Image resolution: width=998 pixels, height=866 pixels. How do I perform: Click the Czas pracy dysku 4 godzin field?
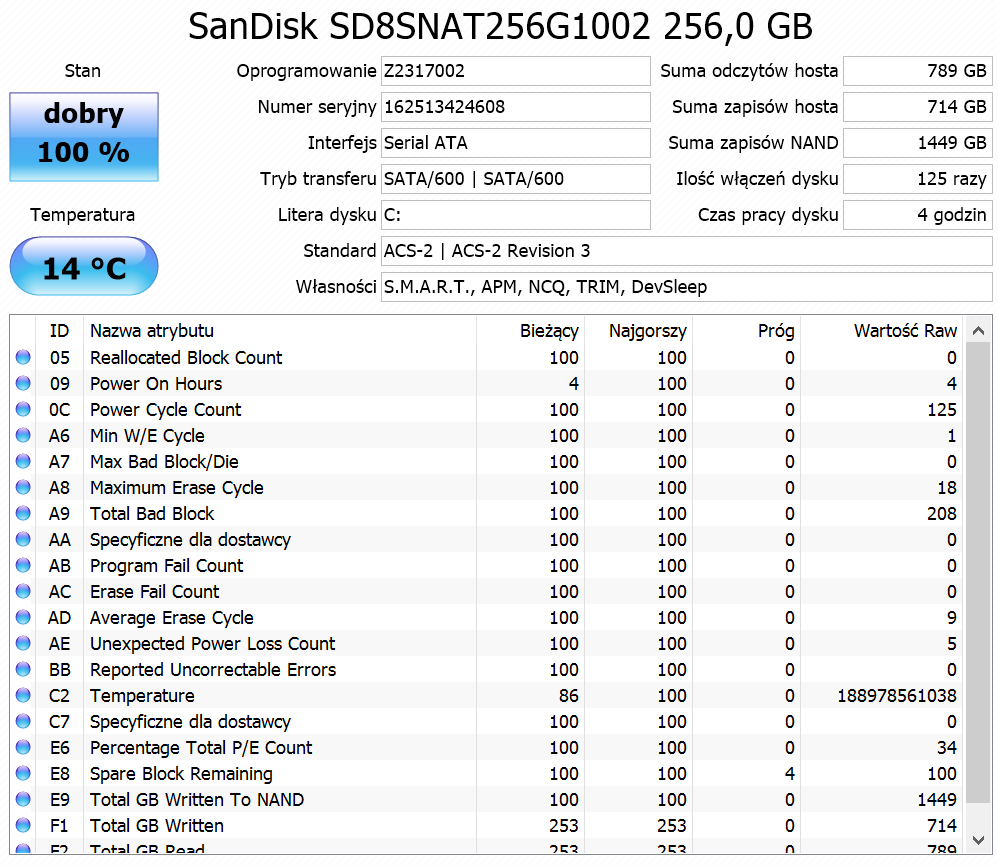(x=917, y=215)
